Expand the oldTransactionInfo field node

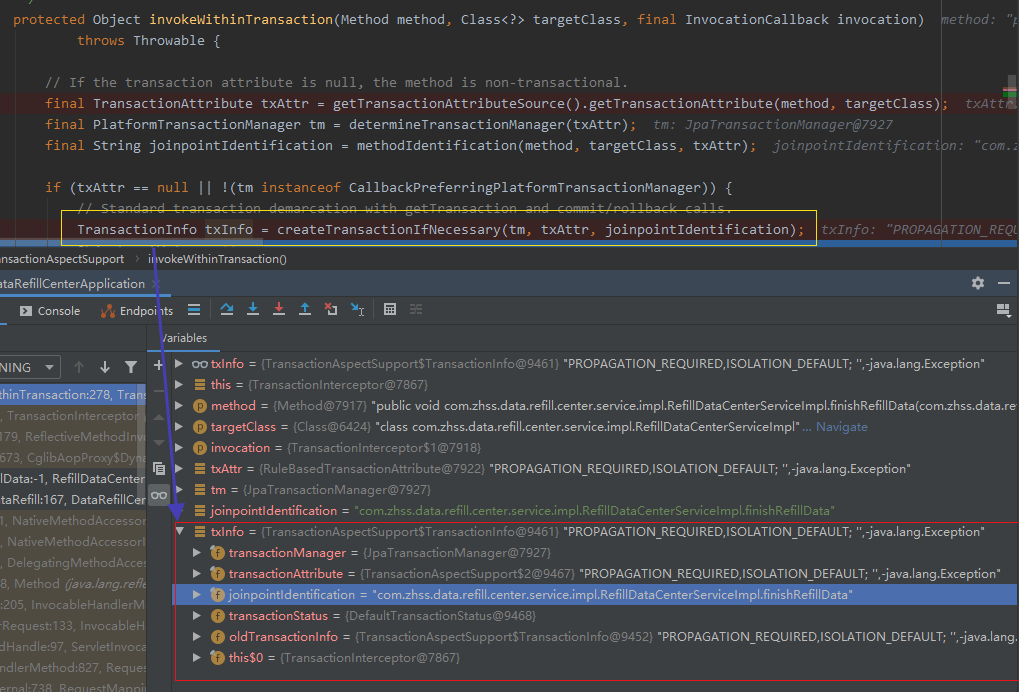point(199,637)
